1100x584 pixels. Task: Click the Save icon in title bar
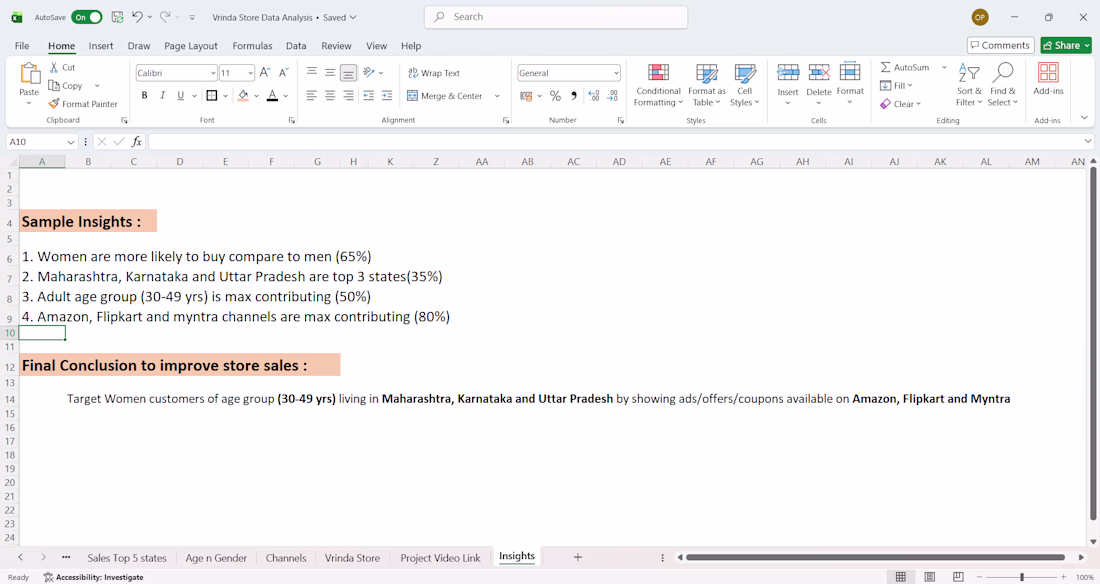(117, 17)
